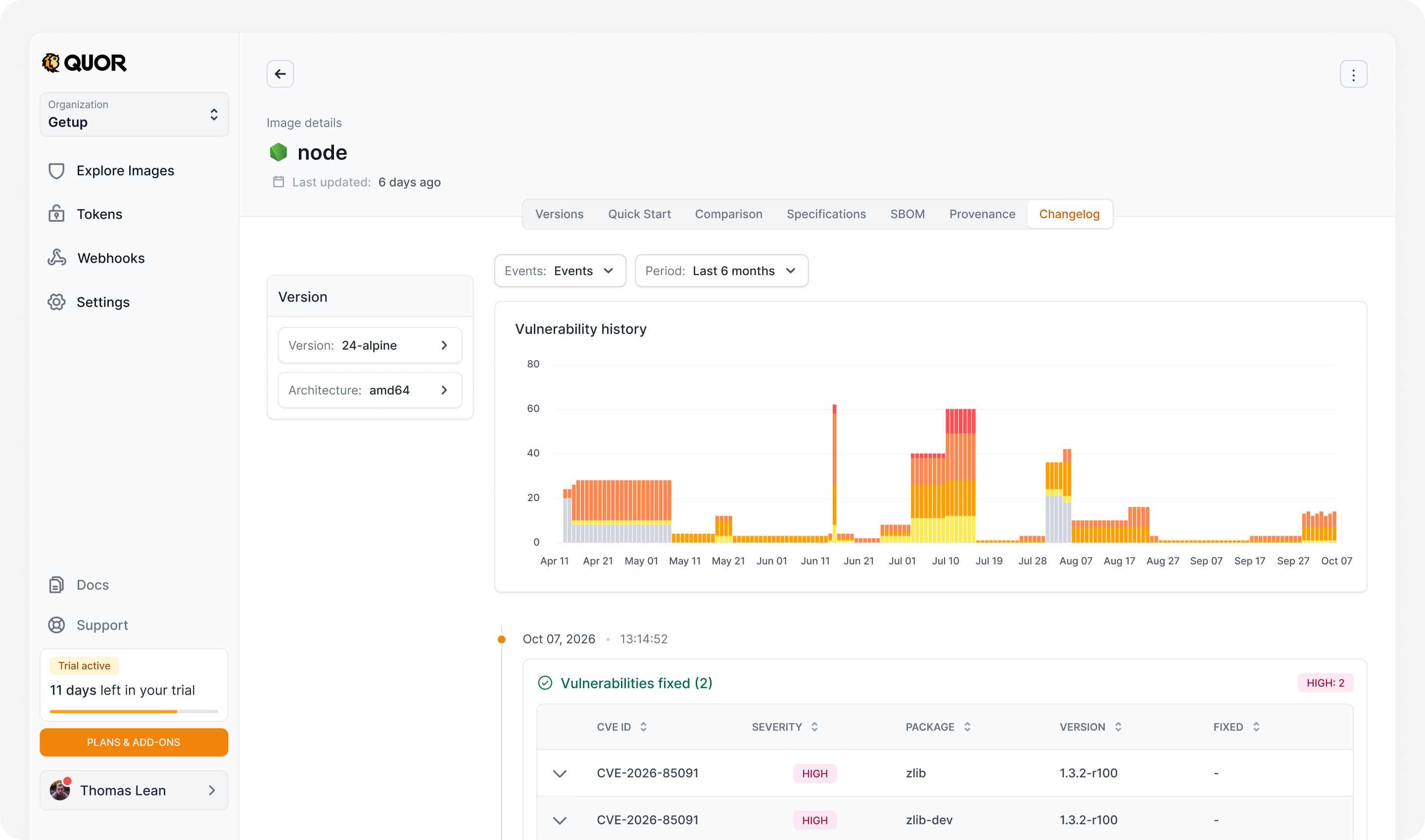Switch to the Provenance tab
This screenshot has width=1425, height=840.
(982, 215)
